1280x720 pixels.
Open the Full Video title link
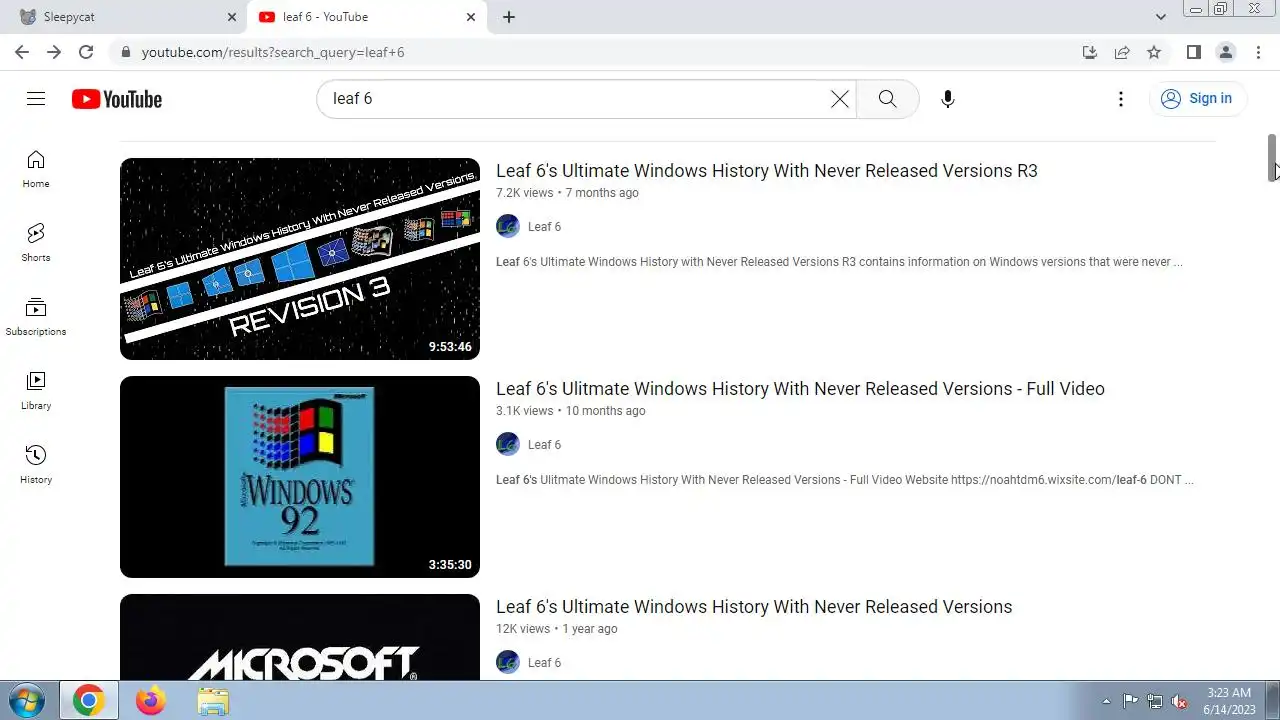(800, 389)
